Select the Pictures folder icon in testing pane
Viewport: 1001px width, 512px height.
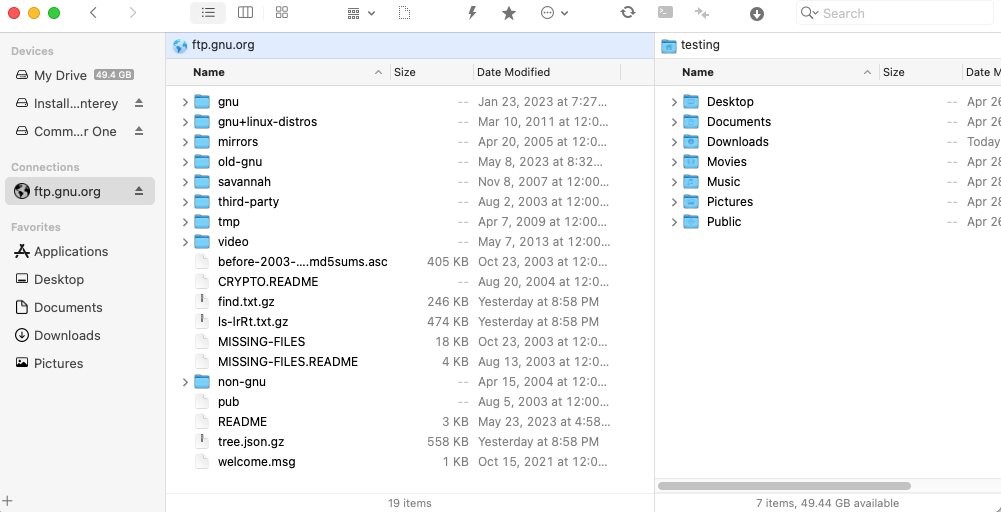691,202
